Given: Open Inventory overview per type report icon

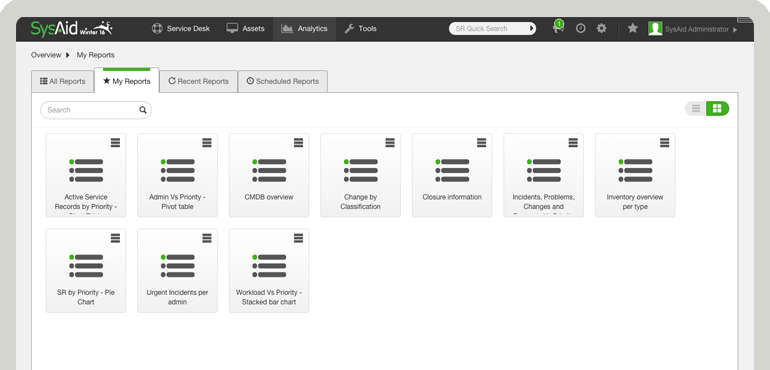Looking at the screenshot, I should point(635,171).
